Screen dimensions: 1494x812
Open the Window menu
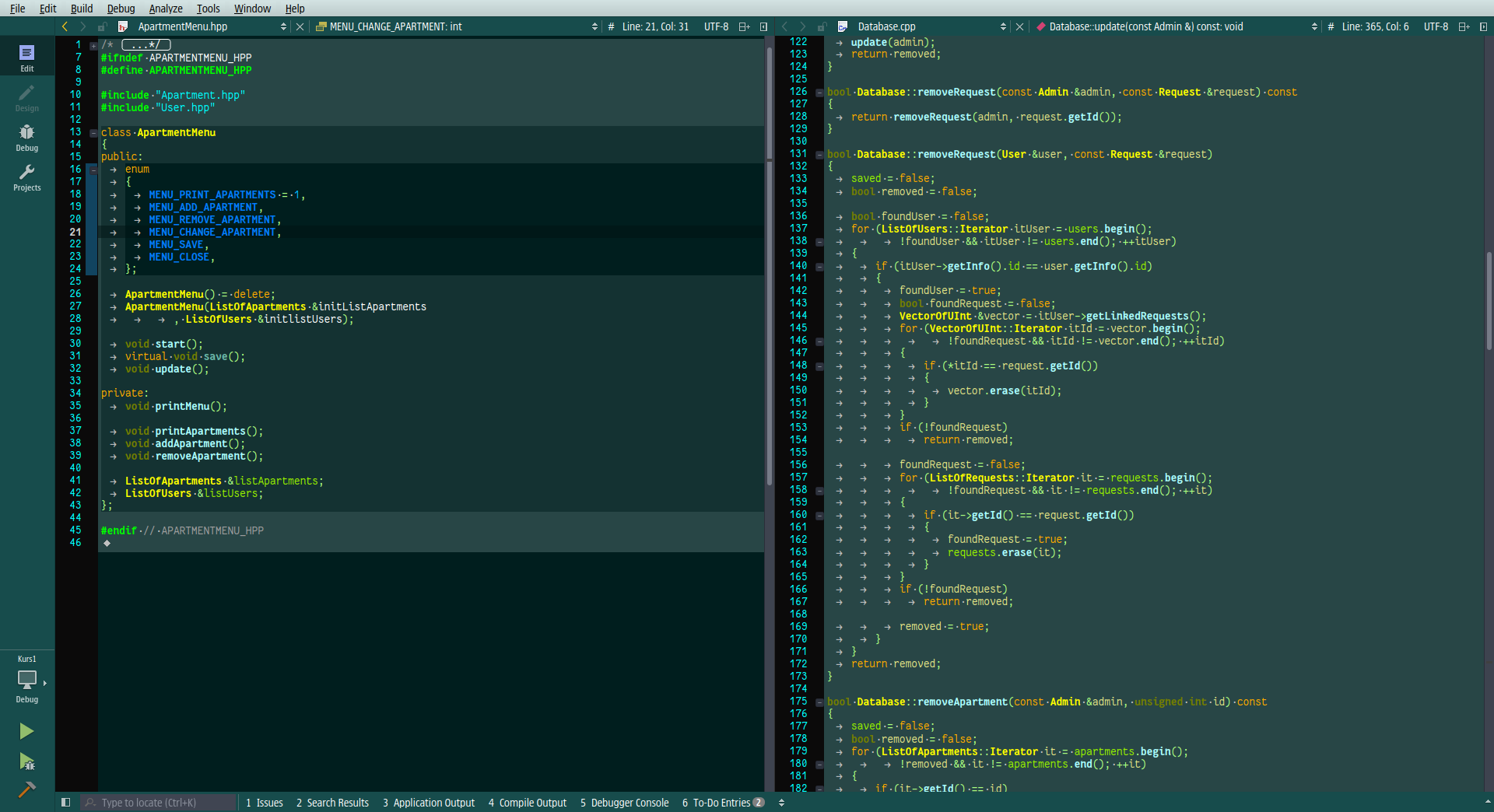(x=252, y=9)
